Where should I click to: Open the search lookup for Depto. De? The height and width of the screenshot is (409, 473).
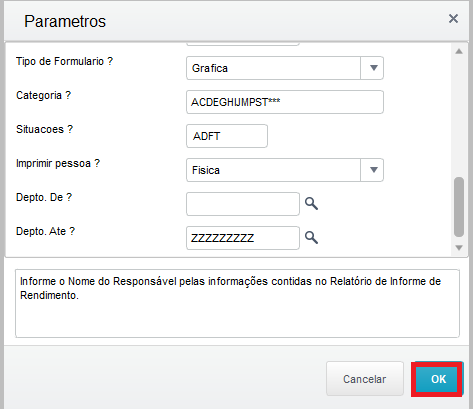311,203
